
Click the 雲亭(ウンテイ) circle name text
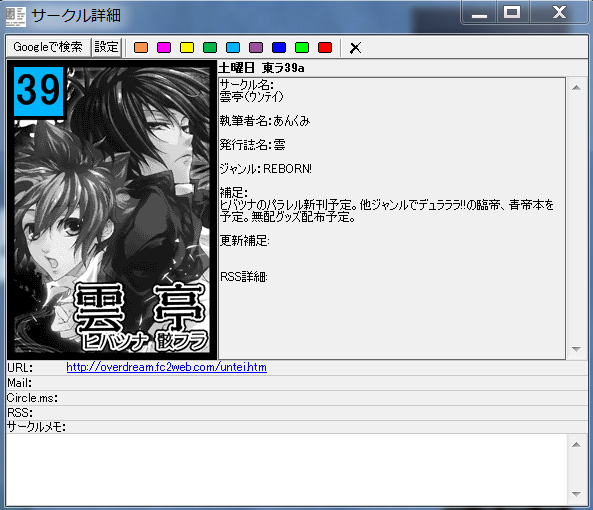click(251, 97)
